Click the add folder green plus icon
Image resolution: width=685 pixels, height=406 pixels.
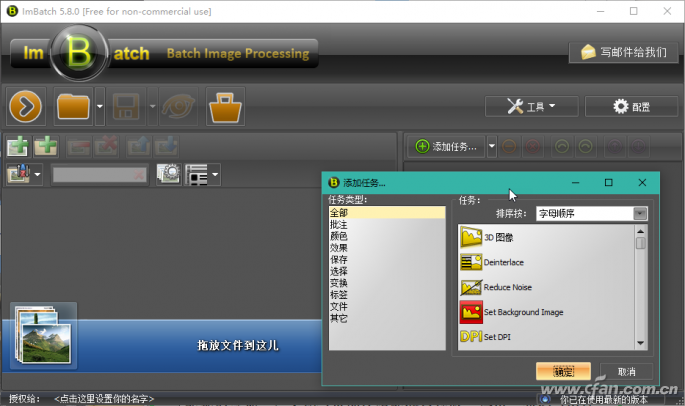46,146
